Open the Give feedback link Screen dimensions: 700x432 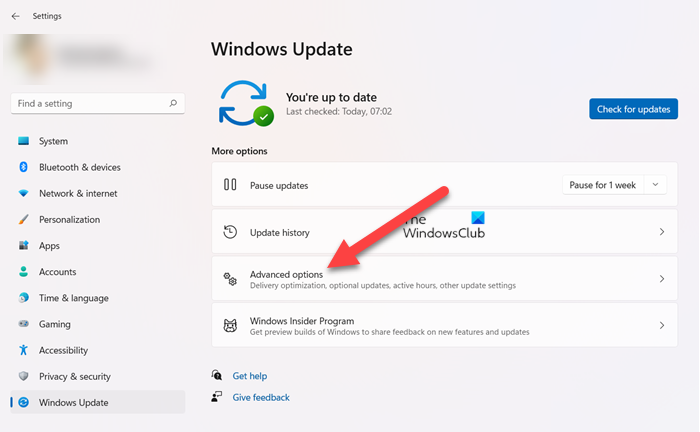[x=261, y=397]
